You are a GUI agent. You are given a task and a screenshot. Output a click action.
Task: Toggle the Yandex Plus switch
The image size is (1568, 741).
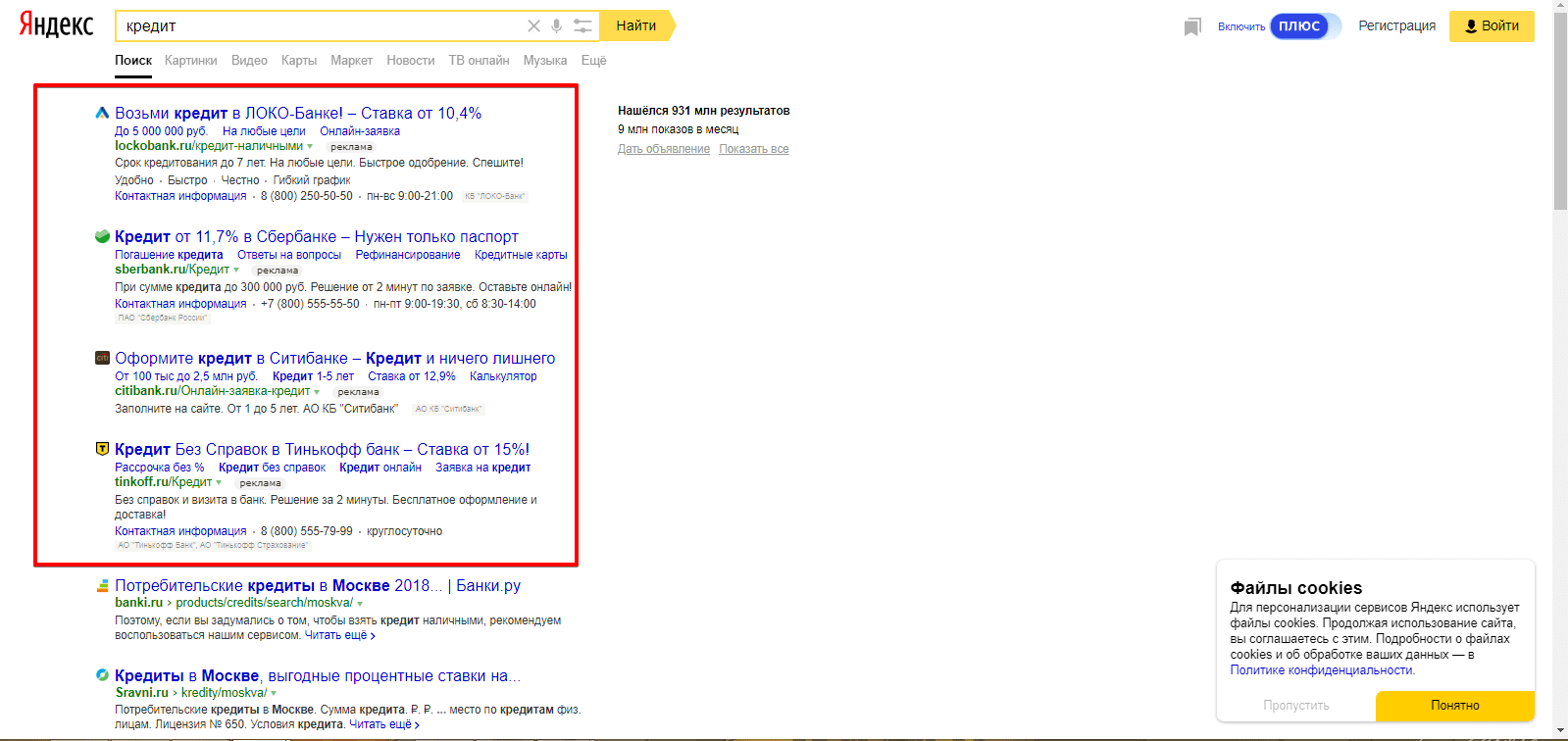(x=1304, y=26)
